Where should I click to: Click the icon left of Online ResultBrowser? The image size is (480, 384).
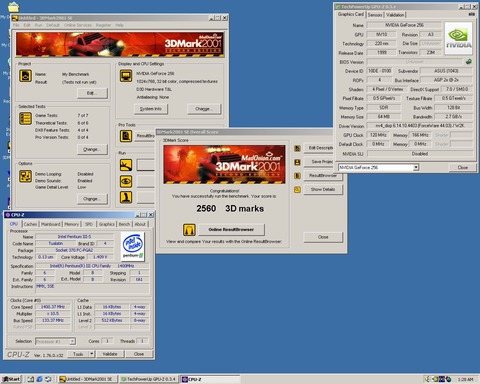click(x=189, y=230)
